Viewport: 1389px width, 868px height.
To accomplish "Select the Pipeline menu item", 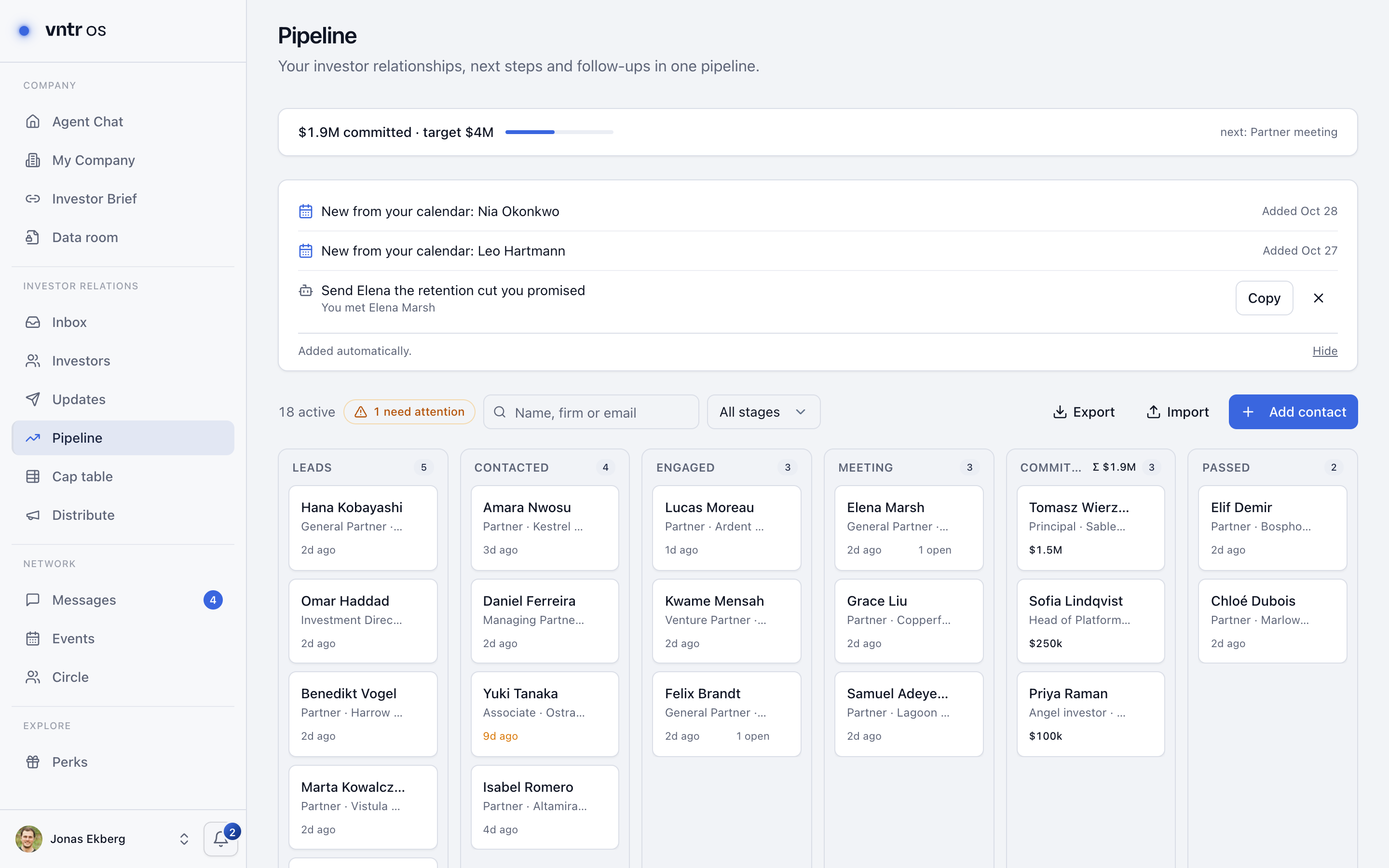I will (x=123, y=438).
